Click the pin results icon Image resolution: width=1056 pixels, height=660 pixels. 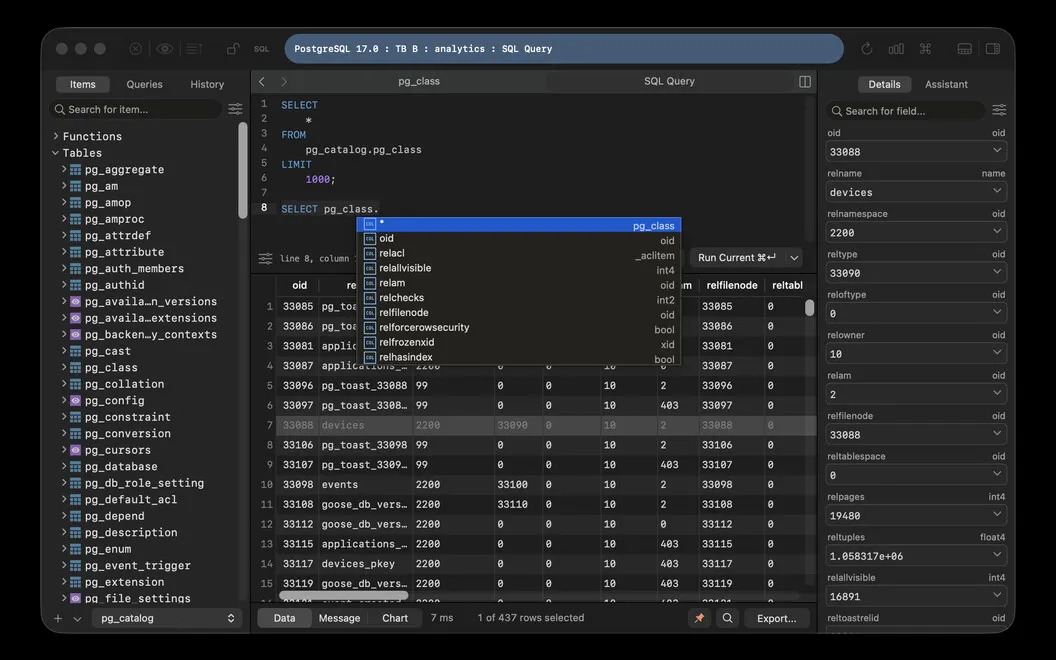(699, 618)
